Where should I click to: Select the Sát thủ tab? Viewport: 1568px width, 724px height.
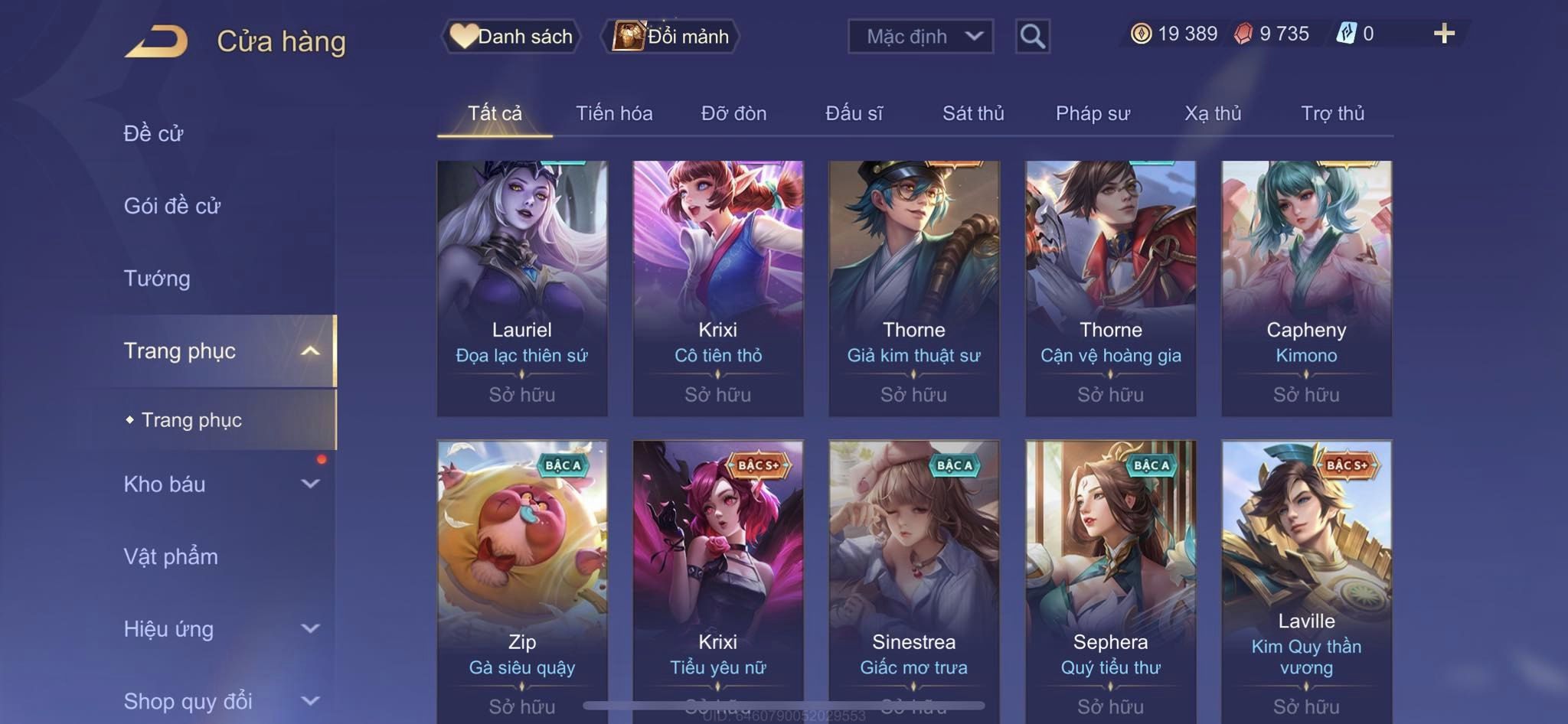(x=973, y=113)
